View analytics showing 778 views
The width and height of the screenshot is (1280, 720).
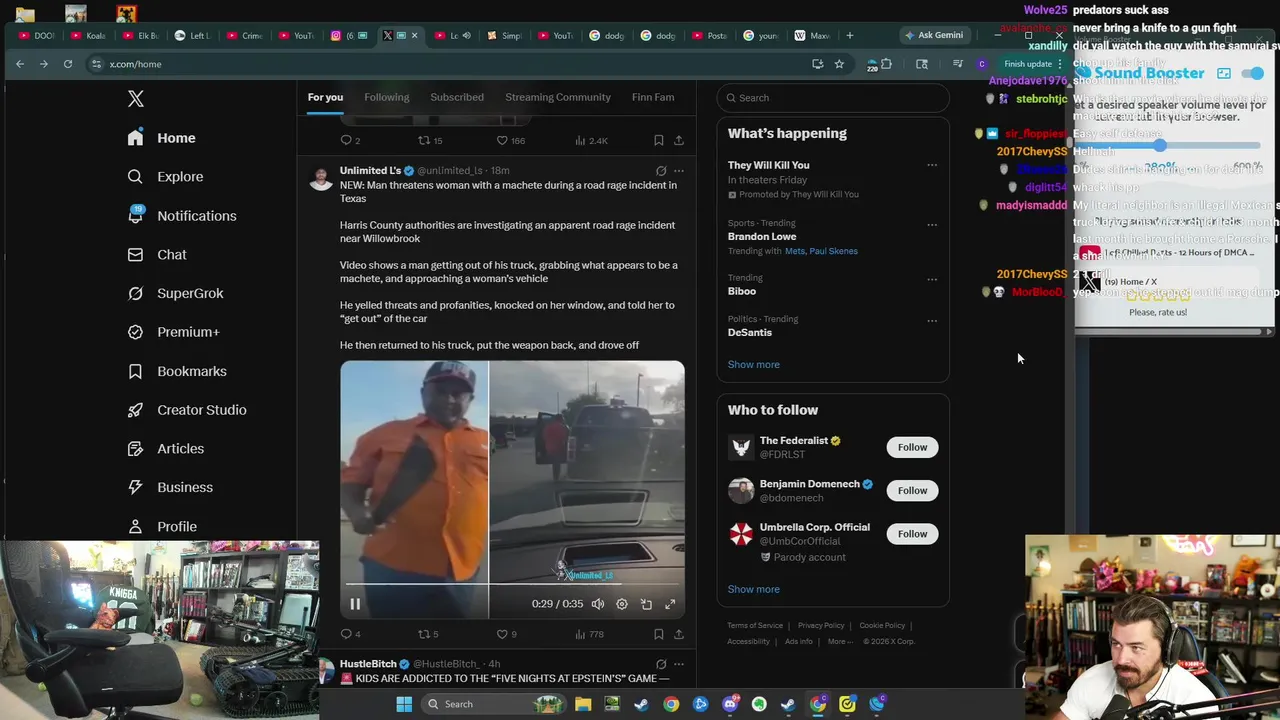point(590,634)
